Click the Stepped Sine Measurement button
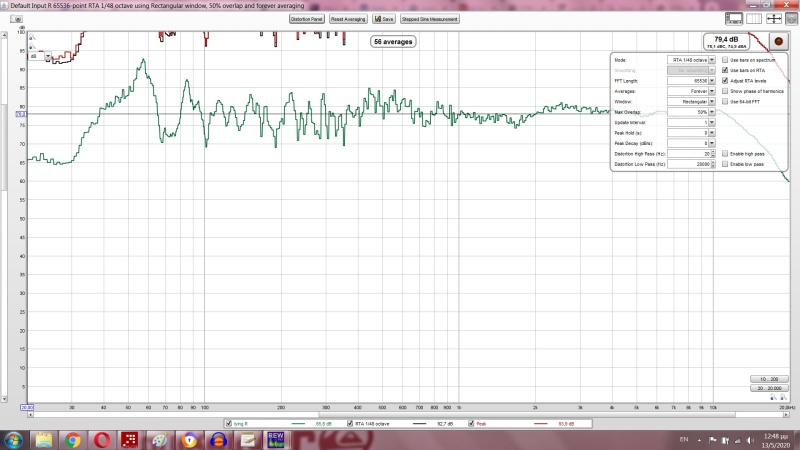The height and width of the screenshot is (450, 800). [430, 19]
